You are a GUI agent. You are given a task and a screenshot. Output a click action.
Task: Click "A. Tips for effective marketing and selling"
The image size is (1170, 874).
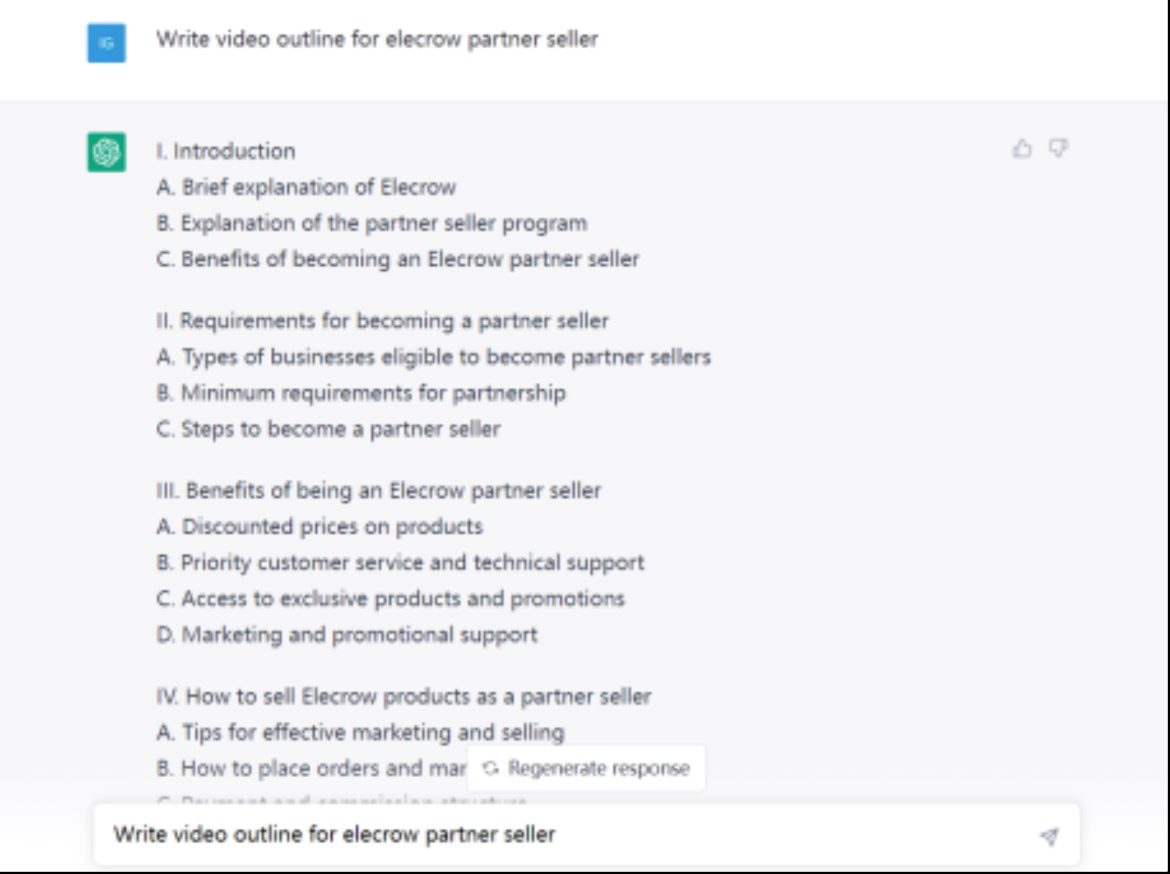[360, 733]
